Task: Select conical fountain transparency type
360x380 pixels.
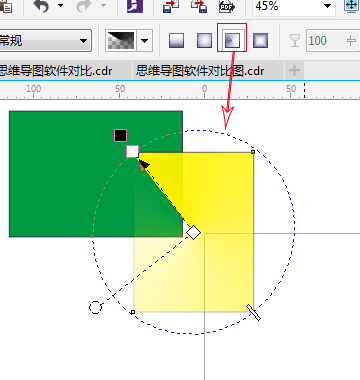Action: click(x=232, y=41)
